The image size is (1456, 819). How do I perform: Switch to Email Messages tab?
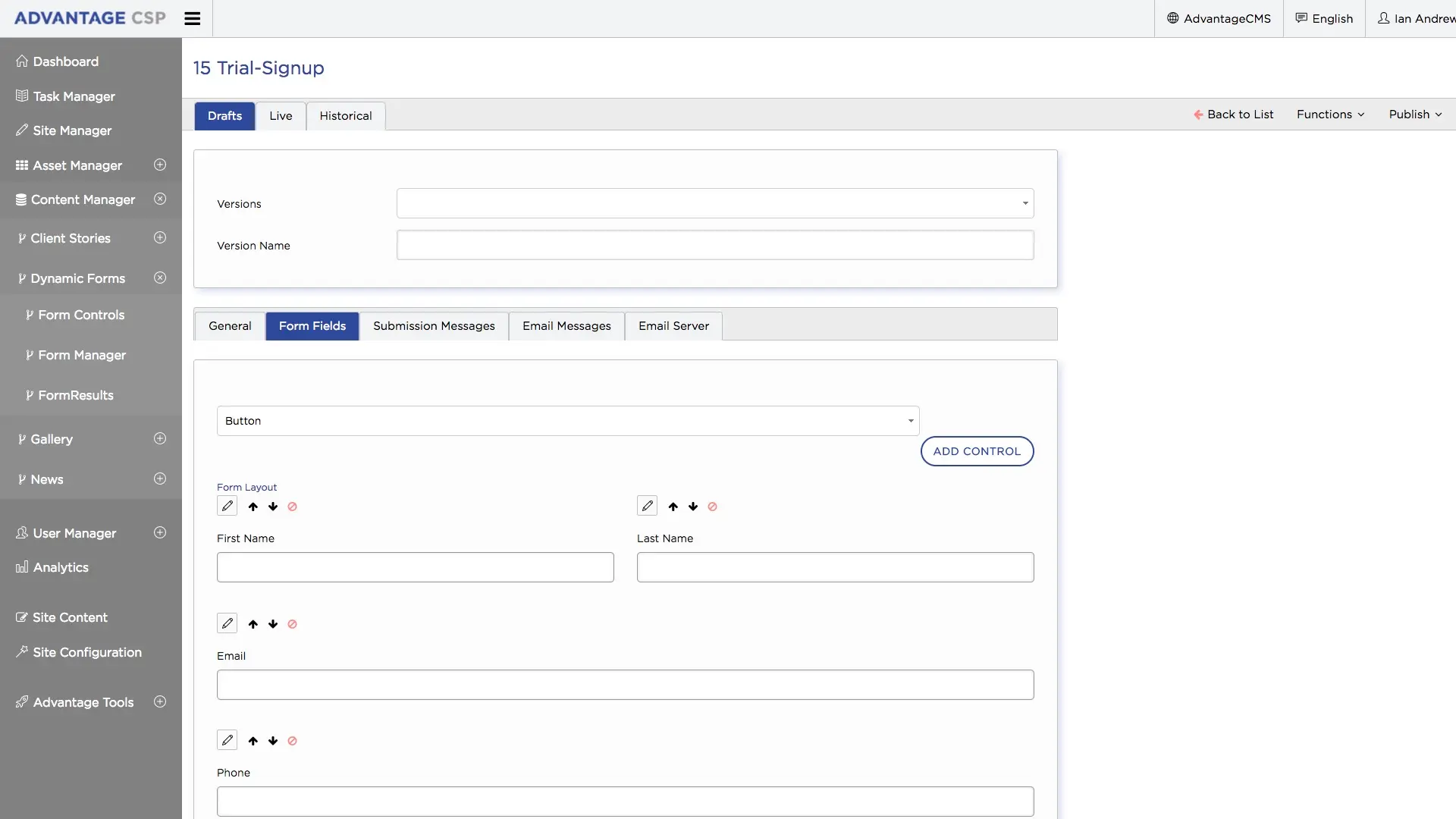pos(566,326)
